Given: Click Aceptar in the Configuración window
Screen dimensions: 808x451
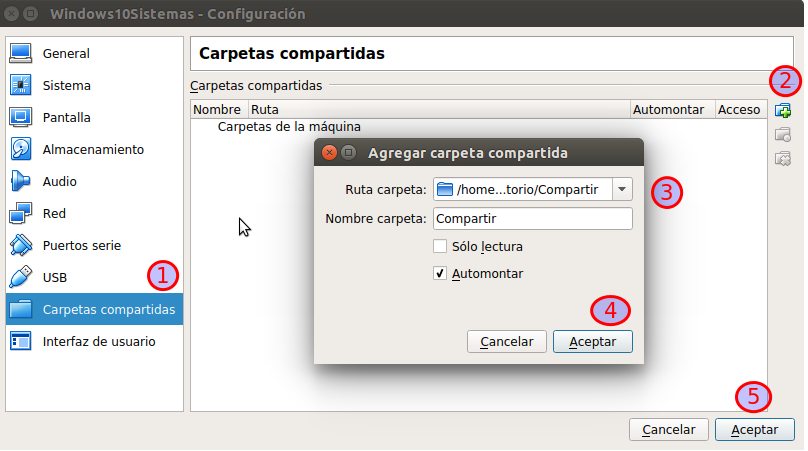Looking at the screenshot, I should [754, 429].
